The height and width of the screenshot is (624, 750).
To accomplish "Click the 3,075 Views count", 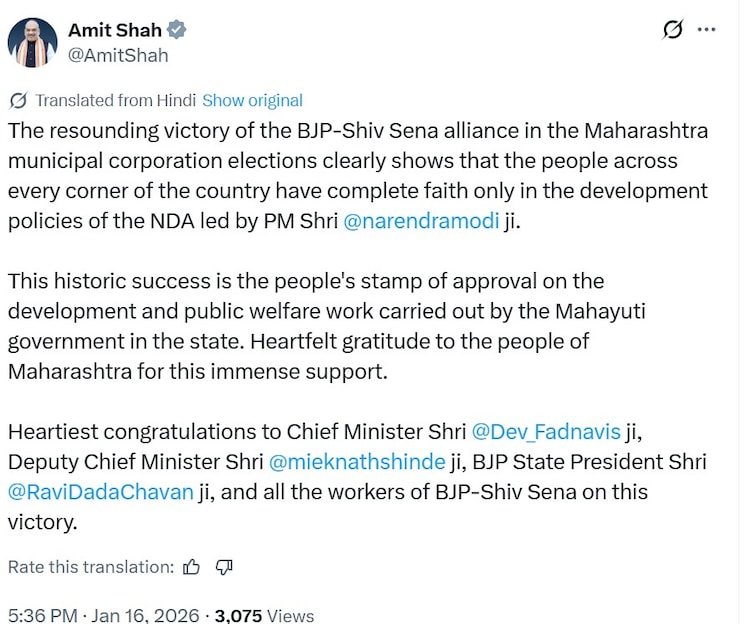I will click(265, 615).
